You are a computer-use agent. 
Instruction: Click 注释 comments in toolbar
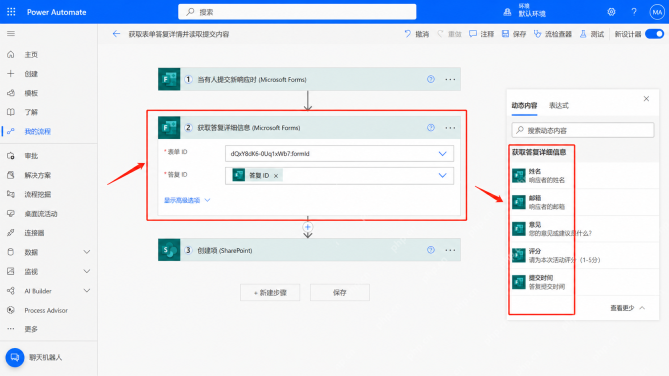click(481, 34)
